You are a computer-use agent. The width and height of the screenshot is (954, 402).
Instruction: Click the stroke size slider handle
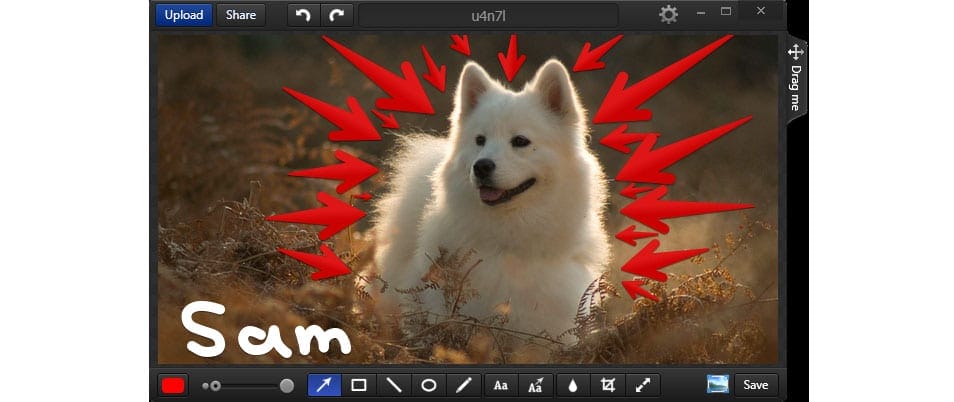point(287,386)
